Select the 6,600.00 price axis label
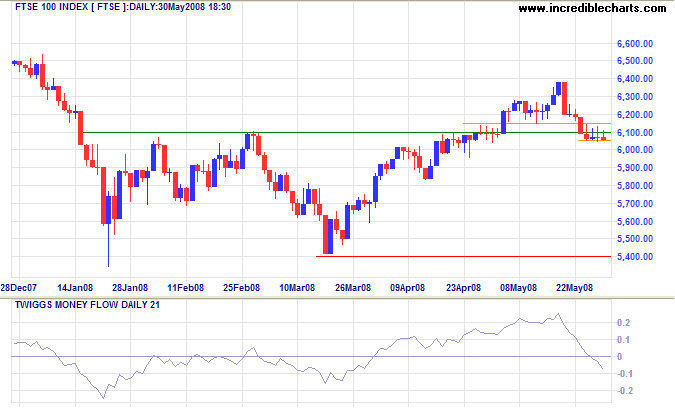The image size is (675, 410). click(635, 43)
